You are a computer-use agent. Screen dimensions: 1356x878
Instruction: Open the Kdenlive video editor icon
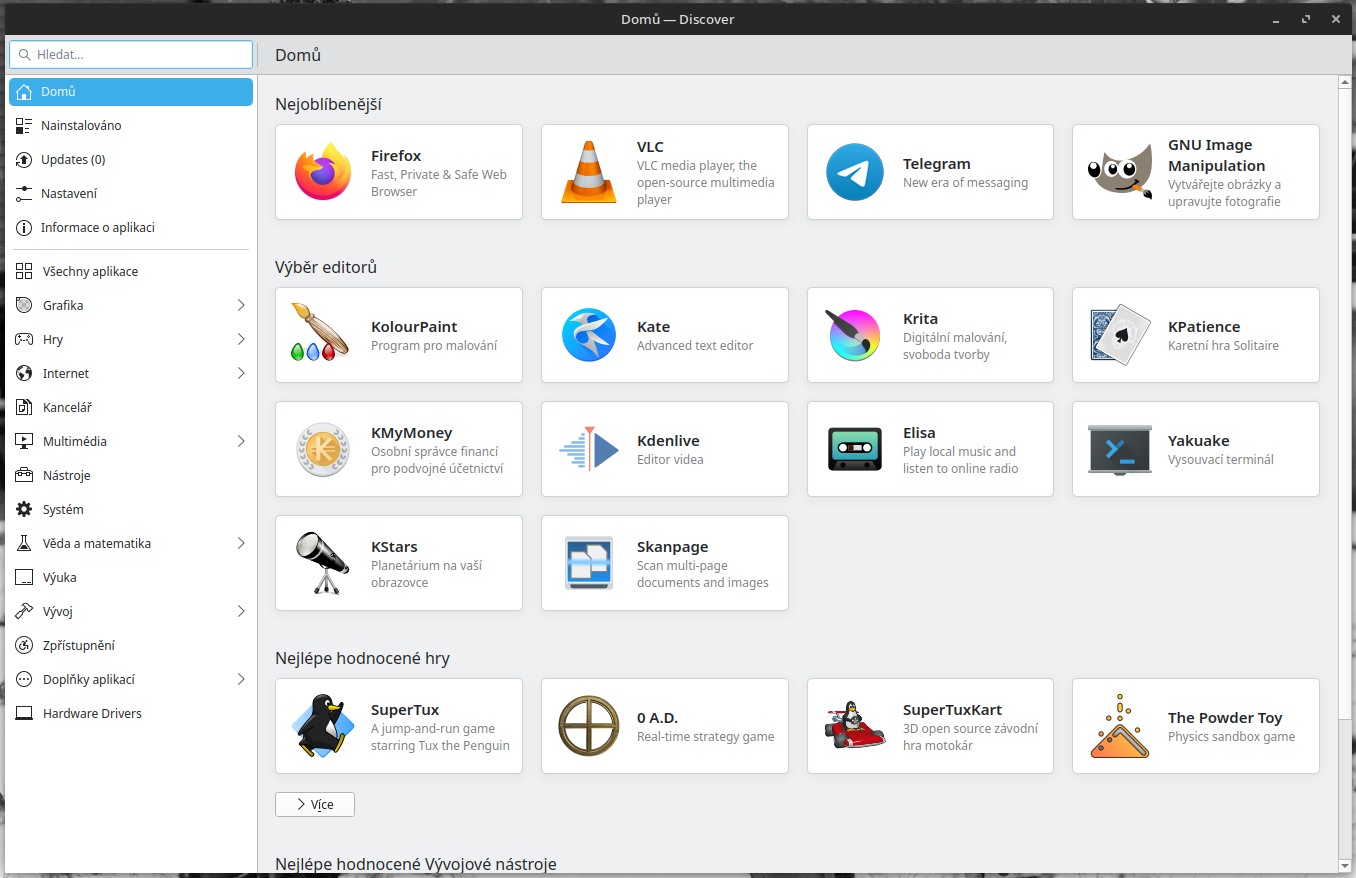pos(589,449)
